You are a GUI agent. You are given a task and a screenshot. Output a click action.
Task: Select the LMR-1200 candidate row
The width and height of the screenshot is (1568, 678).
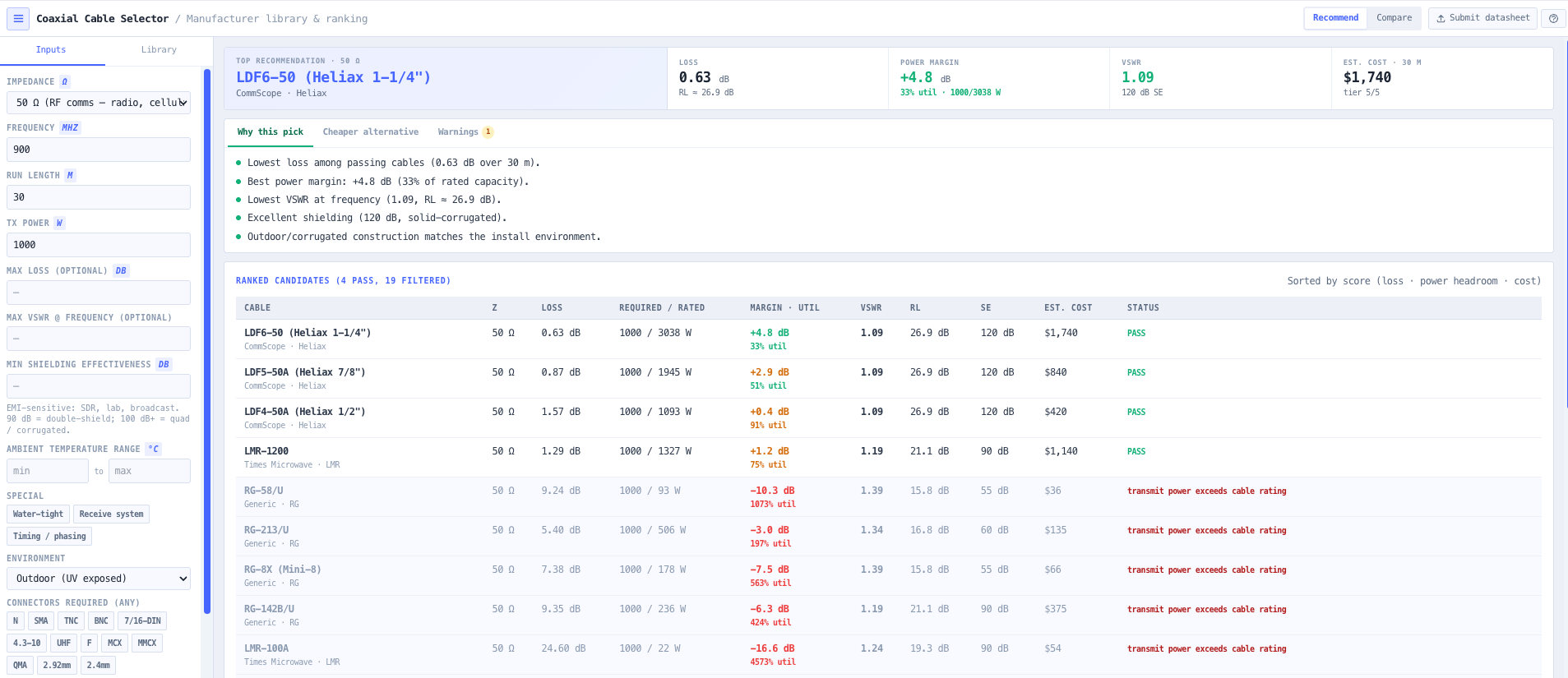[889, 458]
